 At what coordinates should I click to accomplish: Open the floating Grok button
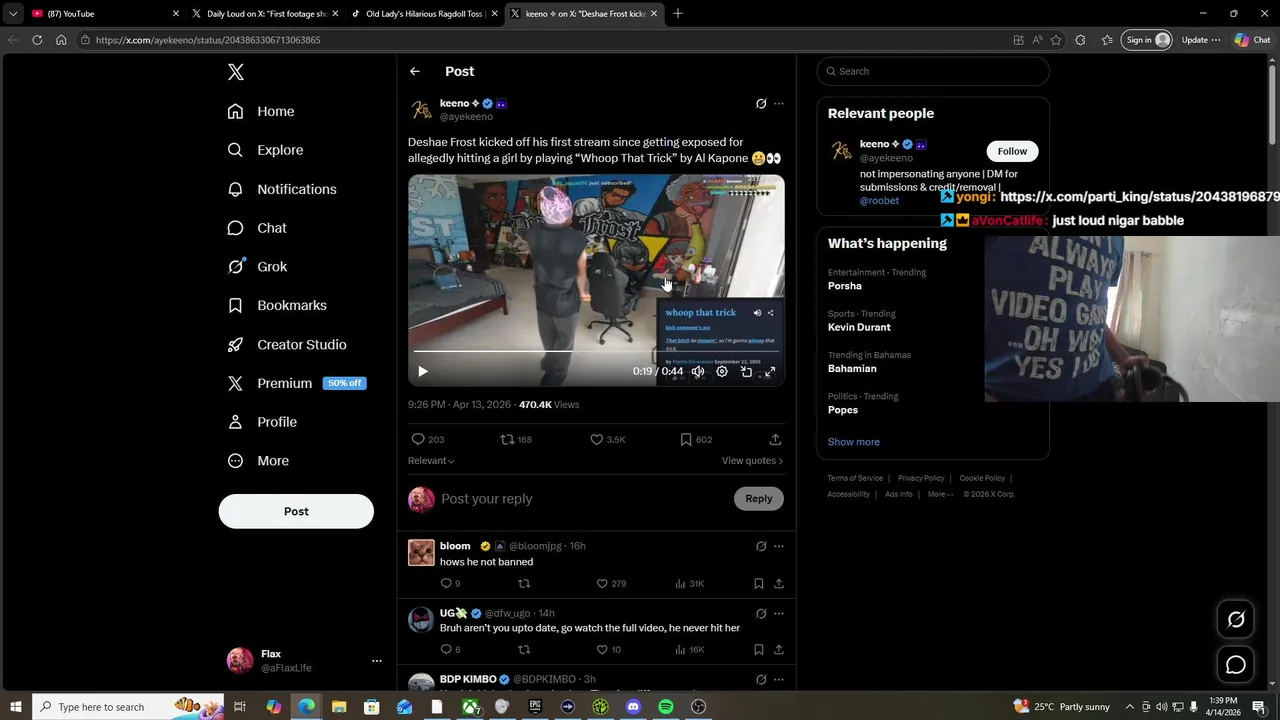(x=1236, y=620)
